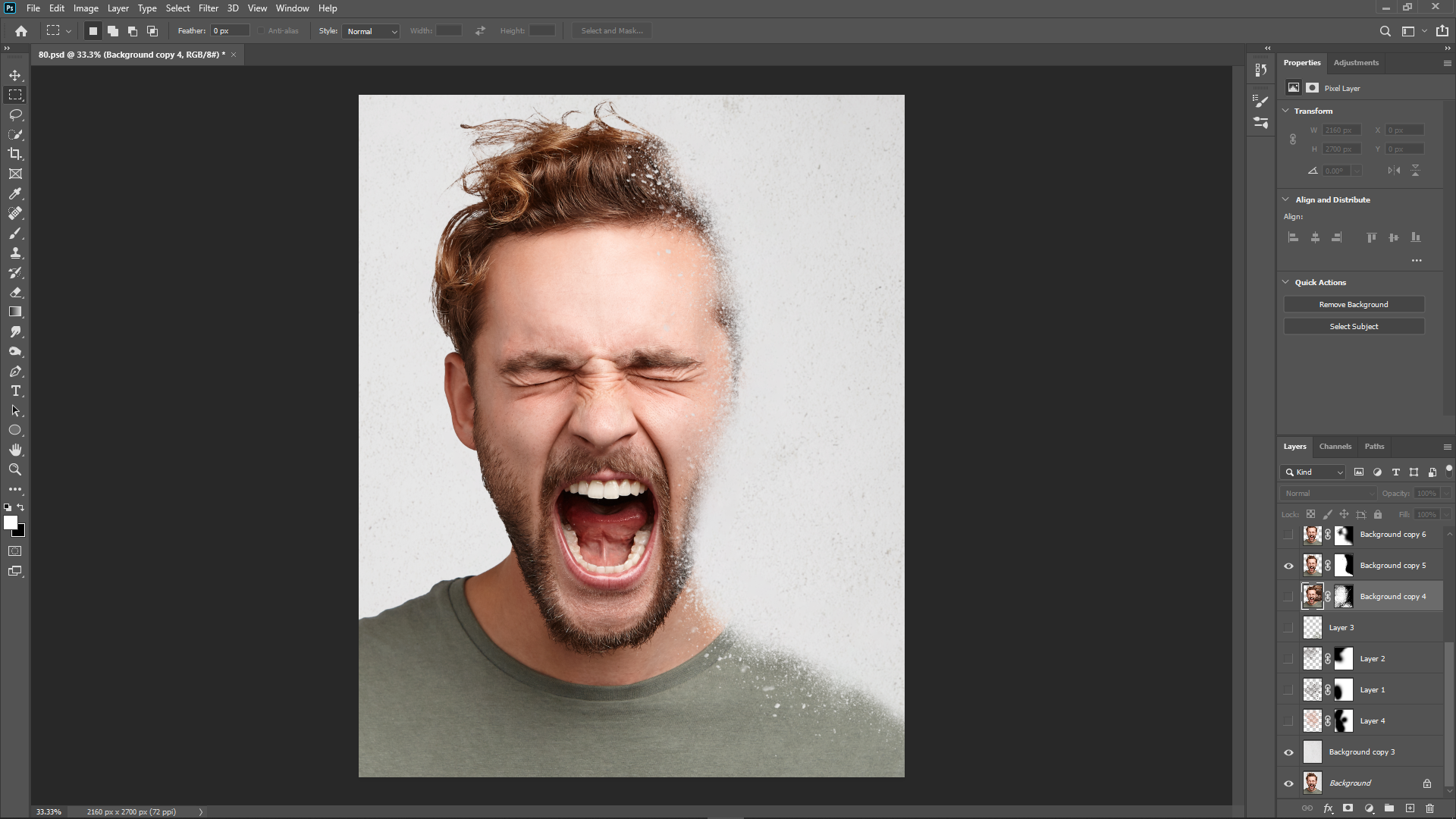Select the Move tool
Image resolution: width=1456 pixels, height=819 pixels.
(15, 75)
